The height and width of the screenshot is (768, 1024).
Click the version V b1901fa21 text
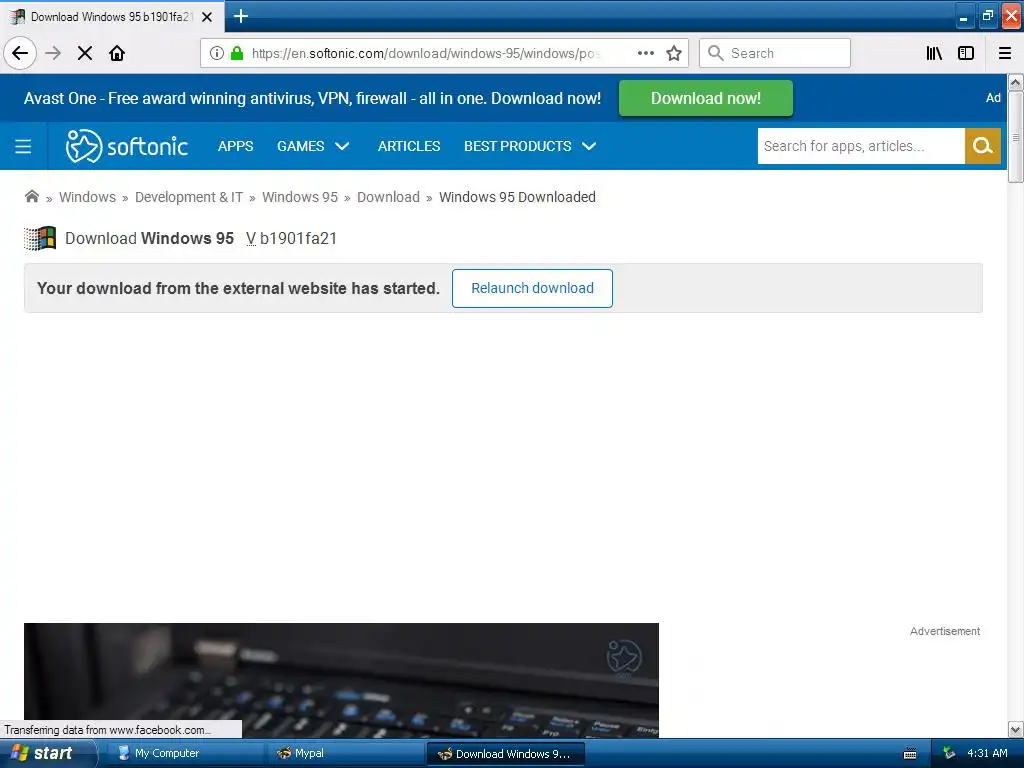(291, 238)
